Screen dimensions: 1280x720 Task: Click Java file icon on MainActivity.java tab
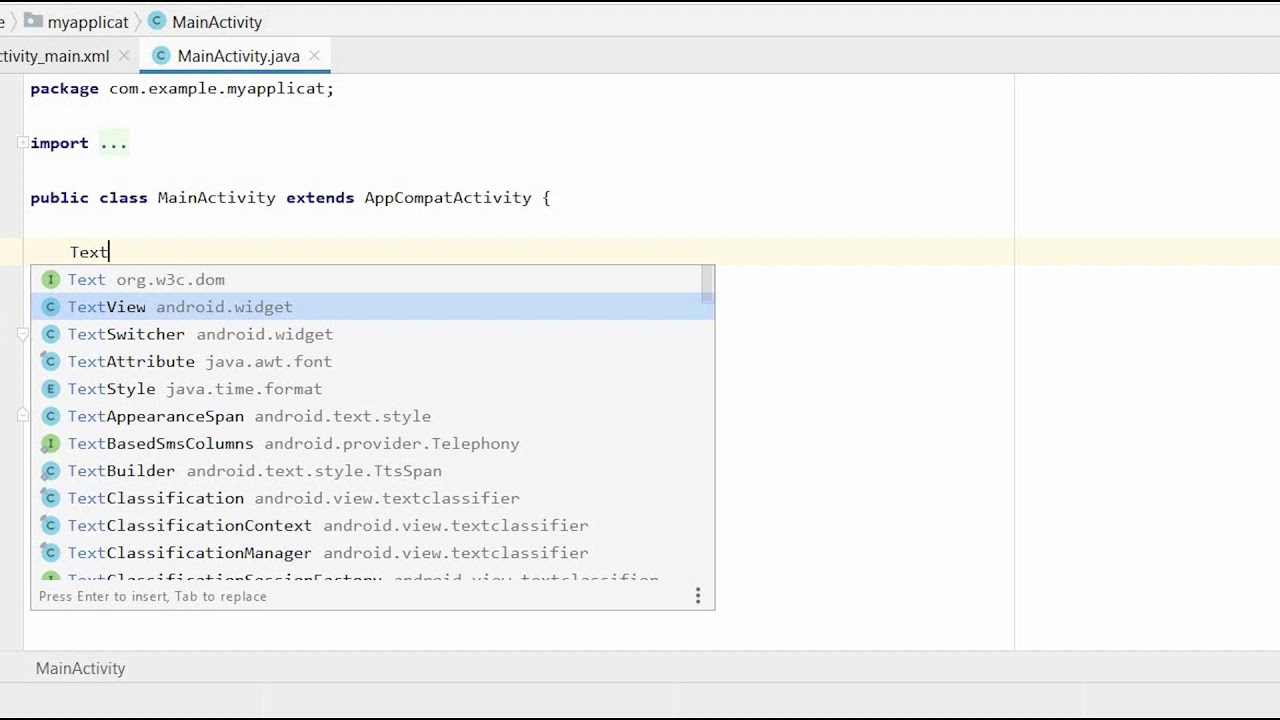(161, 55)
